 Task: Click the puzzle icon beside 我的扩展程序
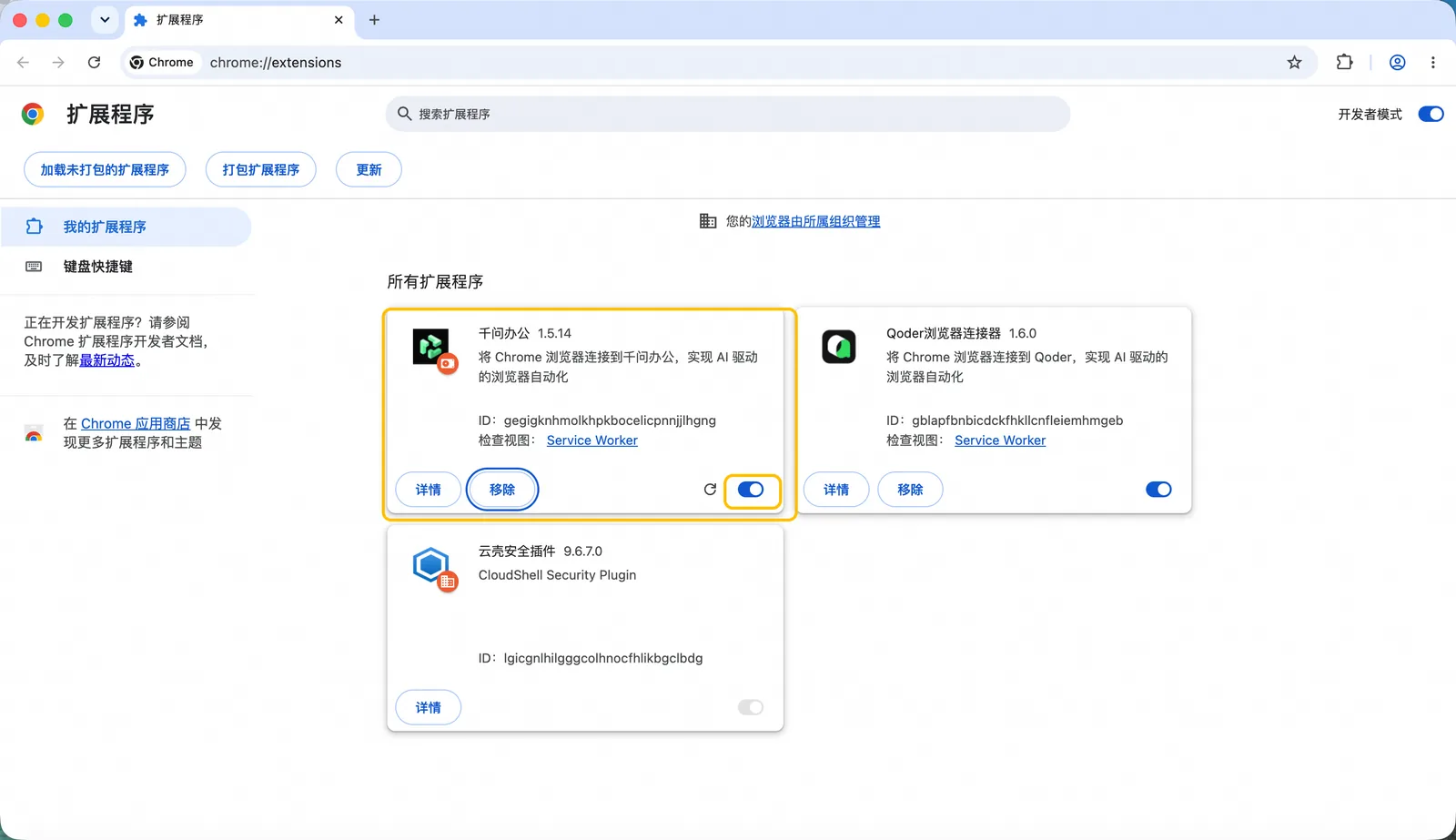pos(34,227)
